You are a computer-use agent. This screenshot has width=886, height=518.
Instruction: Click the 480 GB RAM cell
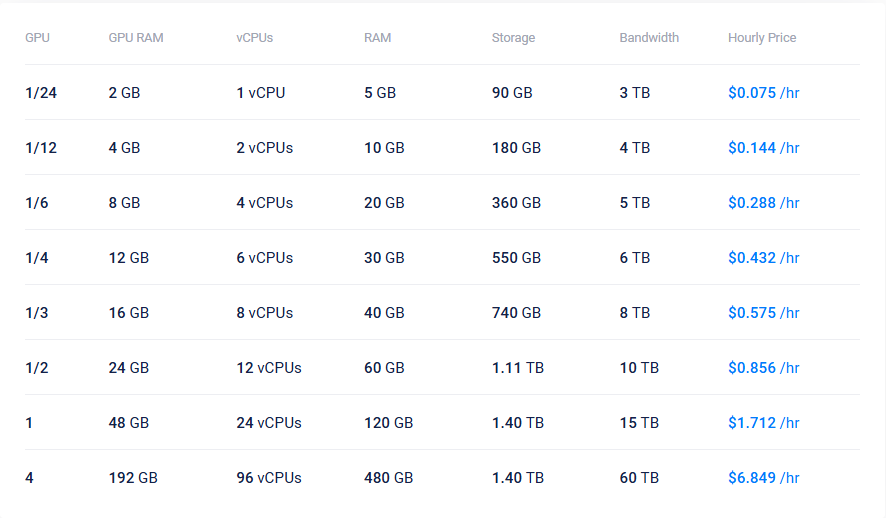(388, 478)
